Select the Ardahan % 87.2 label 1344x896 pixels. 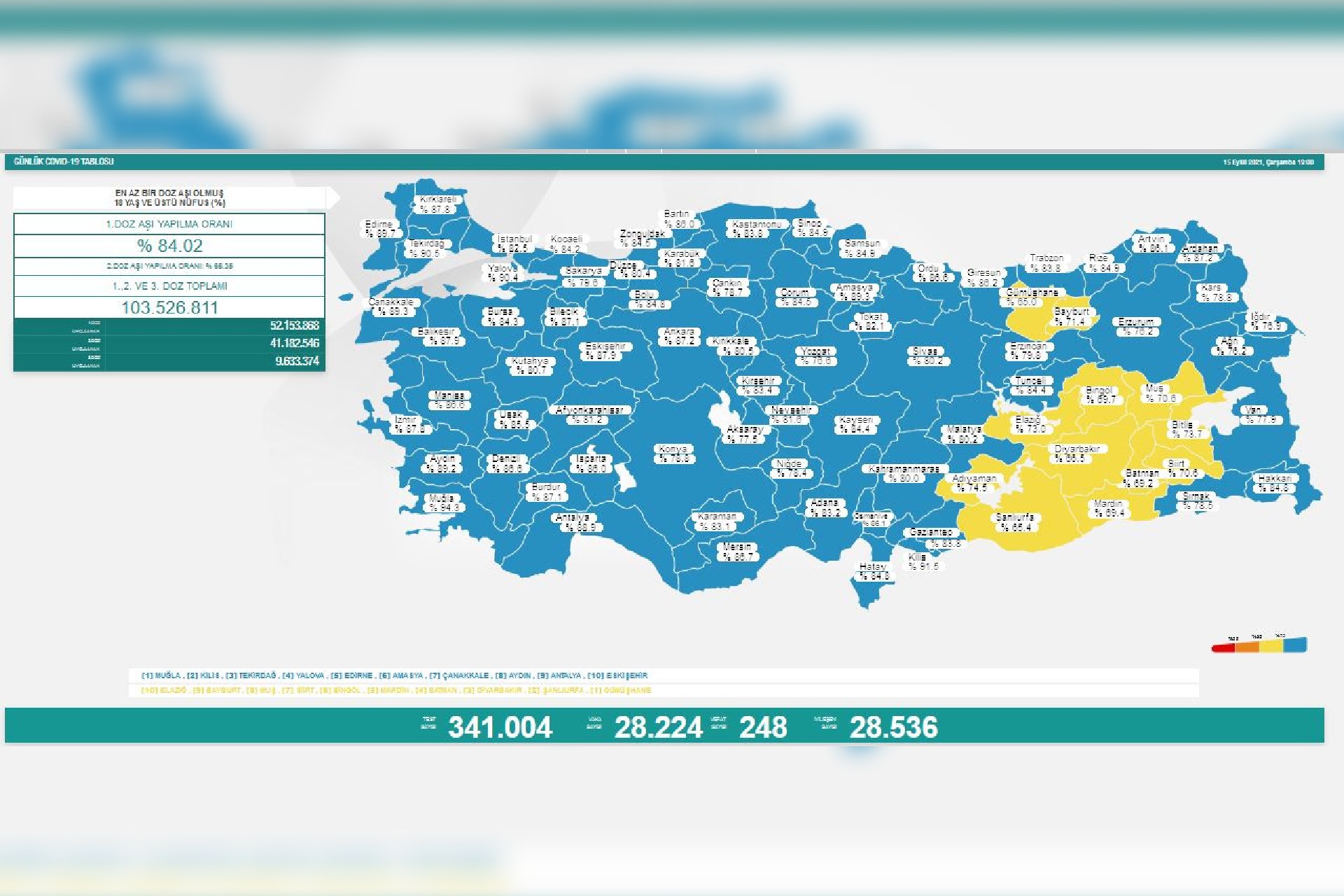click(1199, 253)
